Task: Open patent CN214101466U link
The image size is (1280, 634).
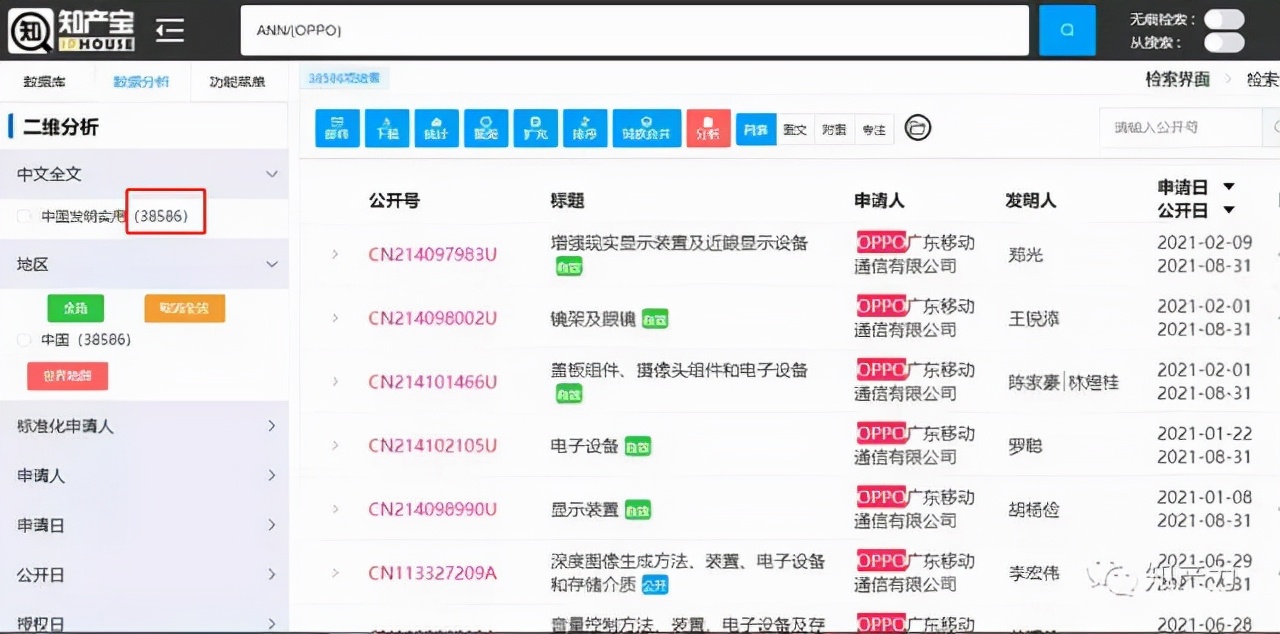Action: click(x=432, y=382)
